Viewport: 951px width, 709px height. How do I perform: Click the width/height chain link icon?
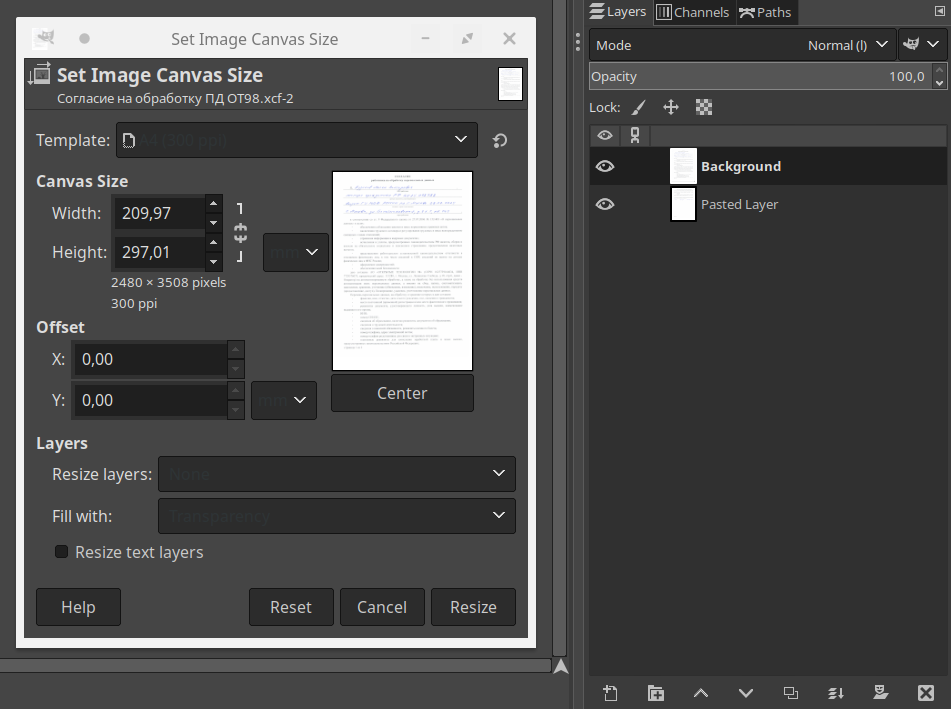(x=240, y=232)
